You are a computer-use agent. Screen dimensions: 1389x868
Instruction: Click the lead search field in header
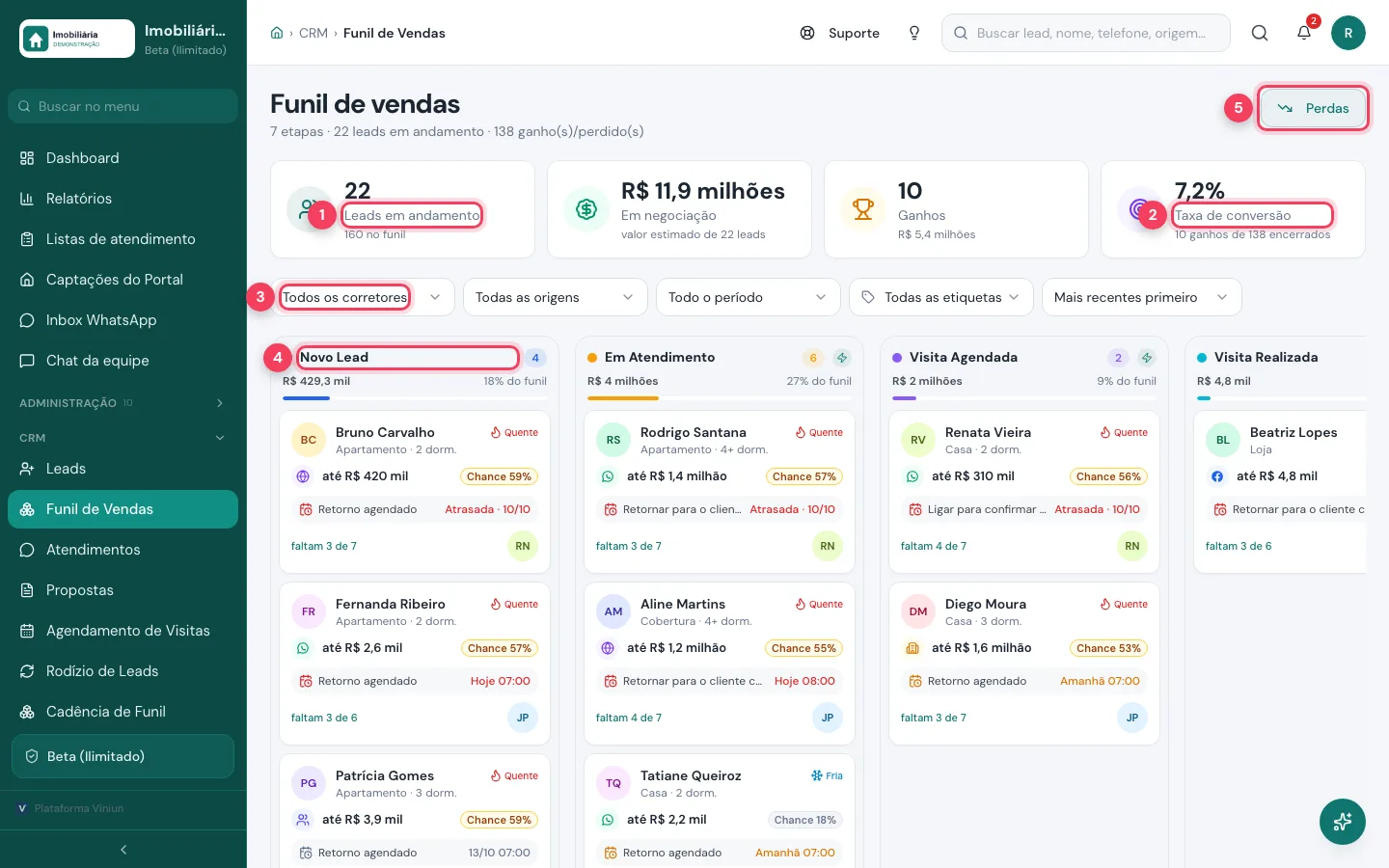coord(1086,33)
